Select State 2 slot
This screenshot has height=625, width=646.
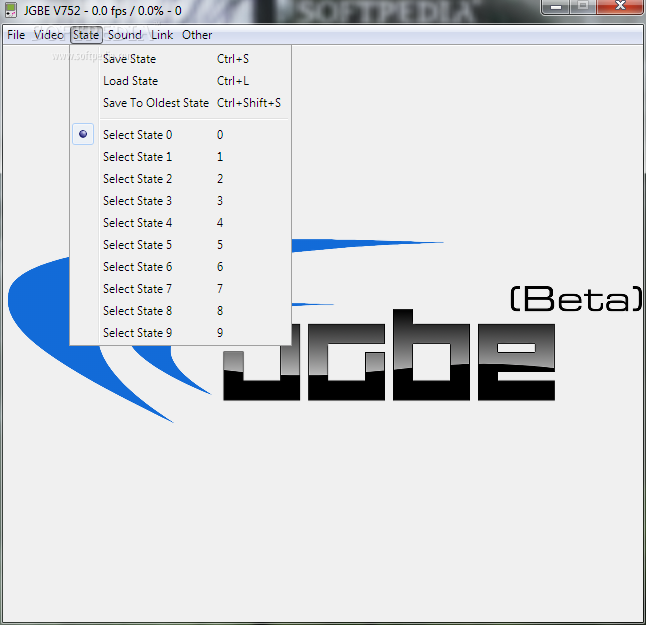coord(180,179)
